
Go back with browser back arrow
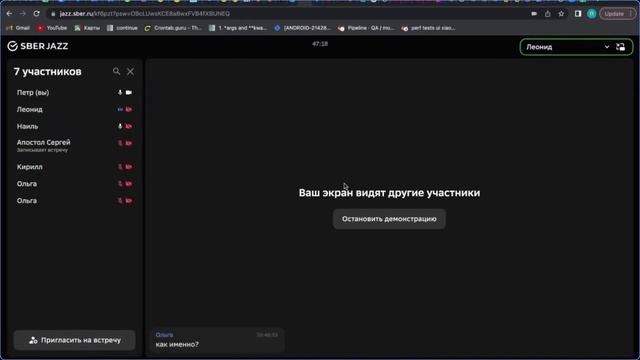click(9, 13)
